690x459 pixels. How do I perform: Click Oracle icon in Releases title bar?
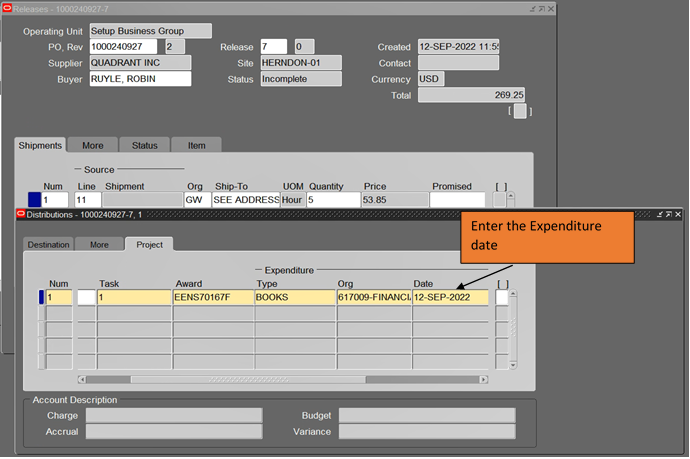[7, 8]
